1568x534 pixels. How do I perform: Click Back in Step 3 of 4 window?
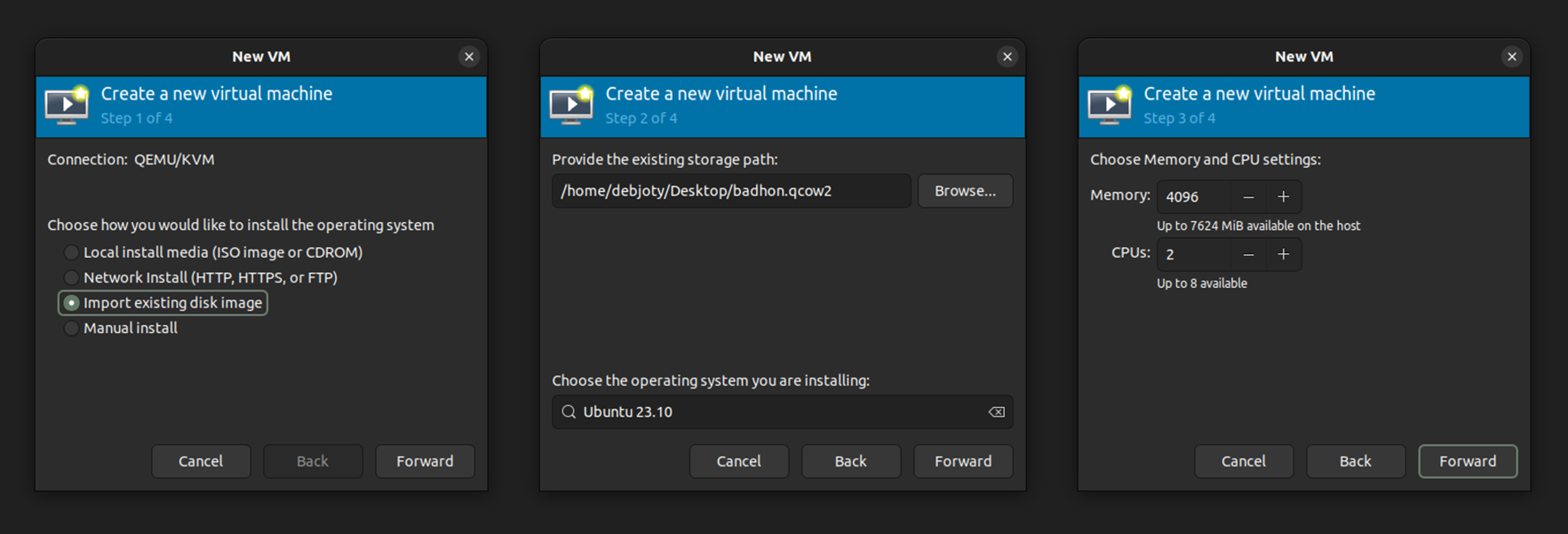tap(1356, 461)
